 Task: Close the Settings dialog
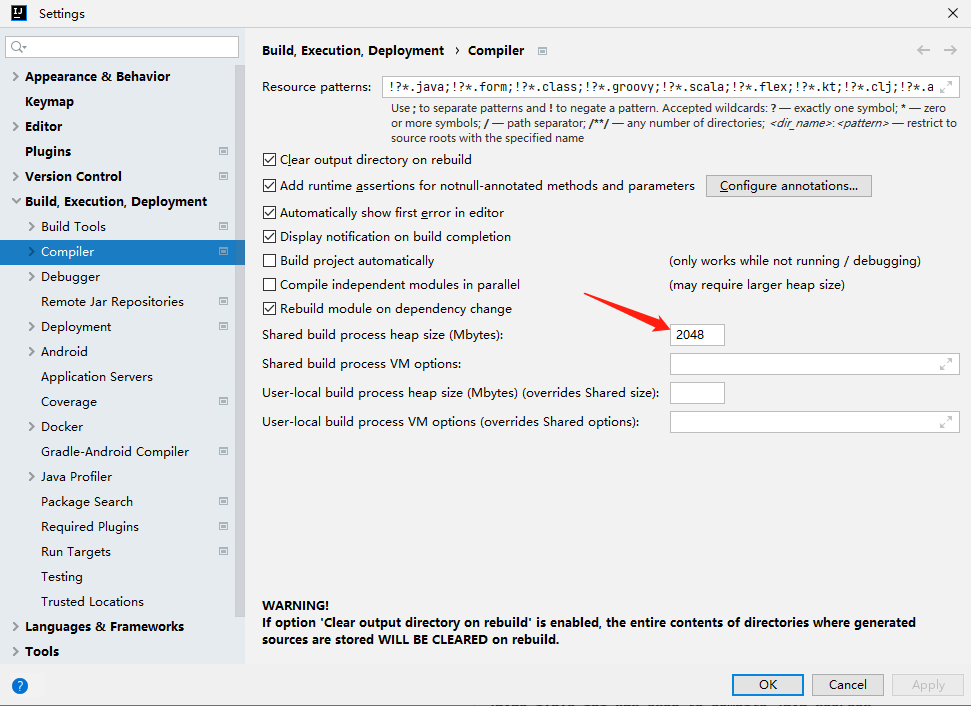(953, 13)
